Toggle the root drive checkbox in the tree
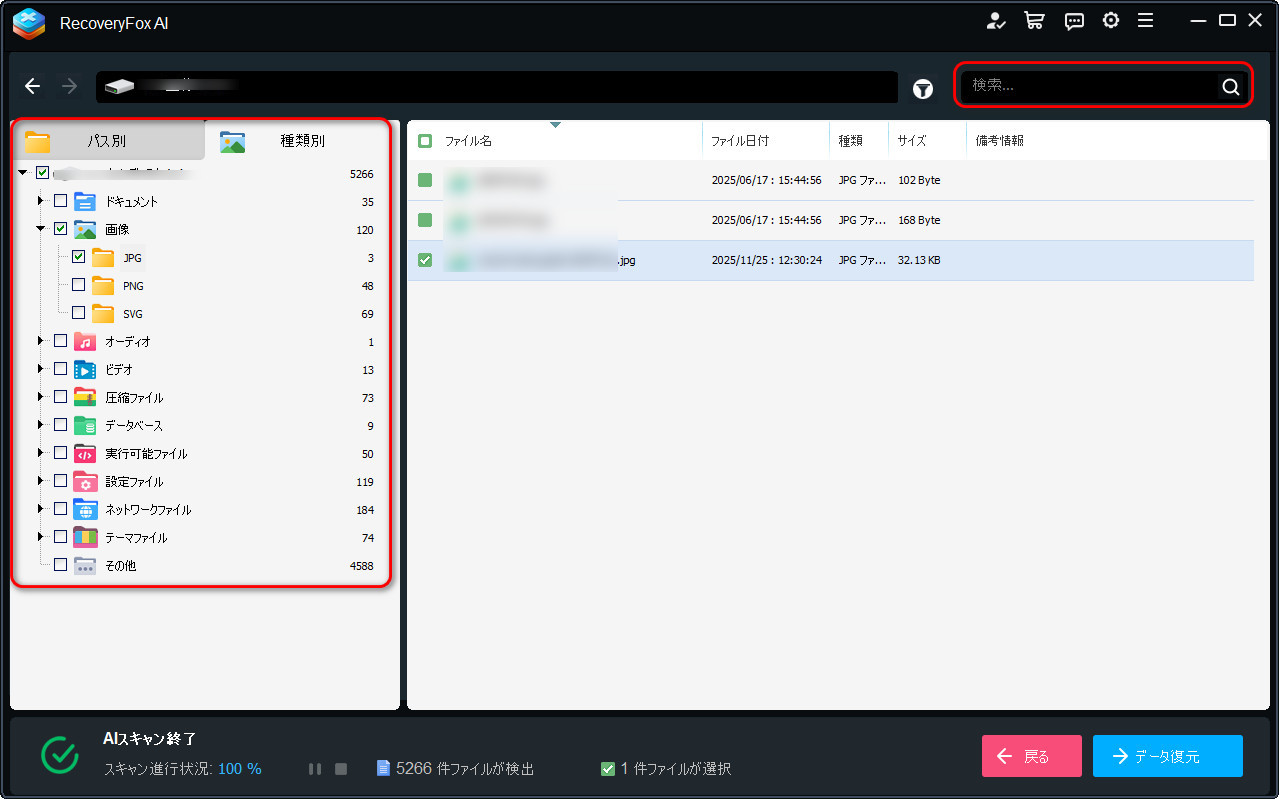This screenshot has width=1279, height=799. [x=42, y=173]
